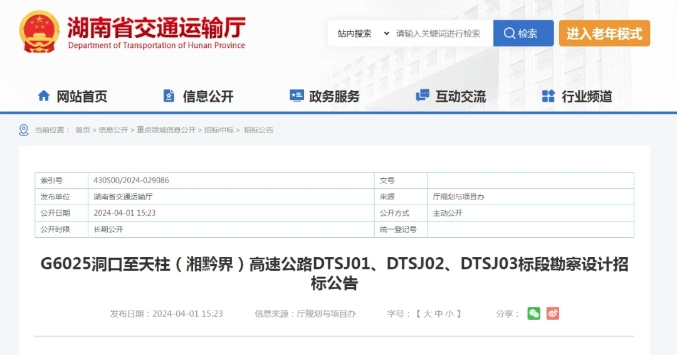Click the grid icon beside 行业频道
This screenshot has height=360, width=677.
pos(548,95)
